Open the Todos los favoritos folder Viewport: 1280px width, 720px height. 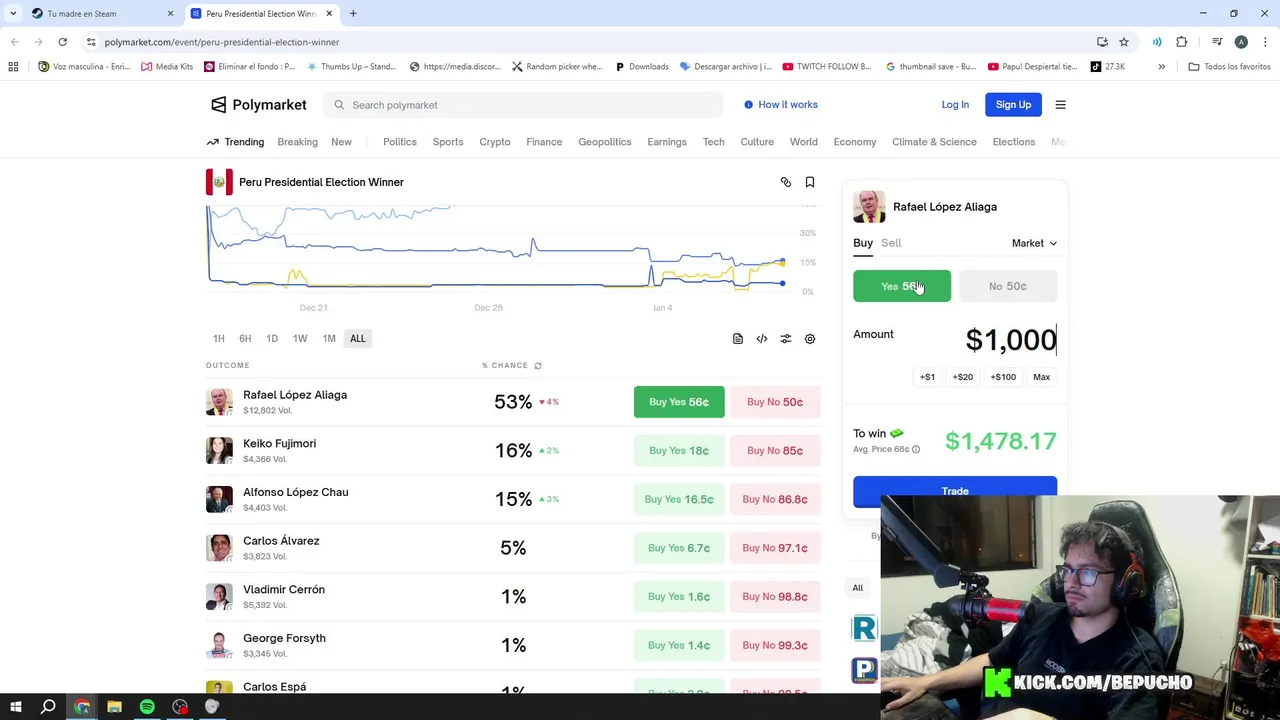pos(1228,67)
